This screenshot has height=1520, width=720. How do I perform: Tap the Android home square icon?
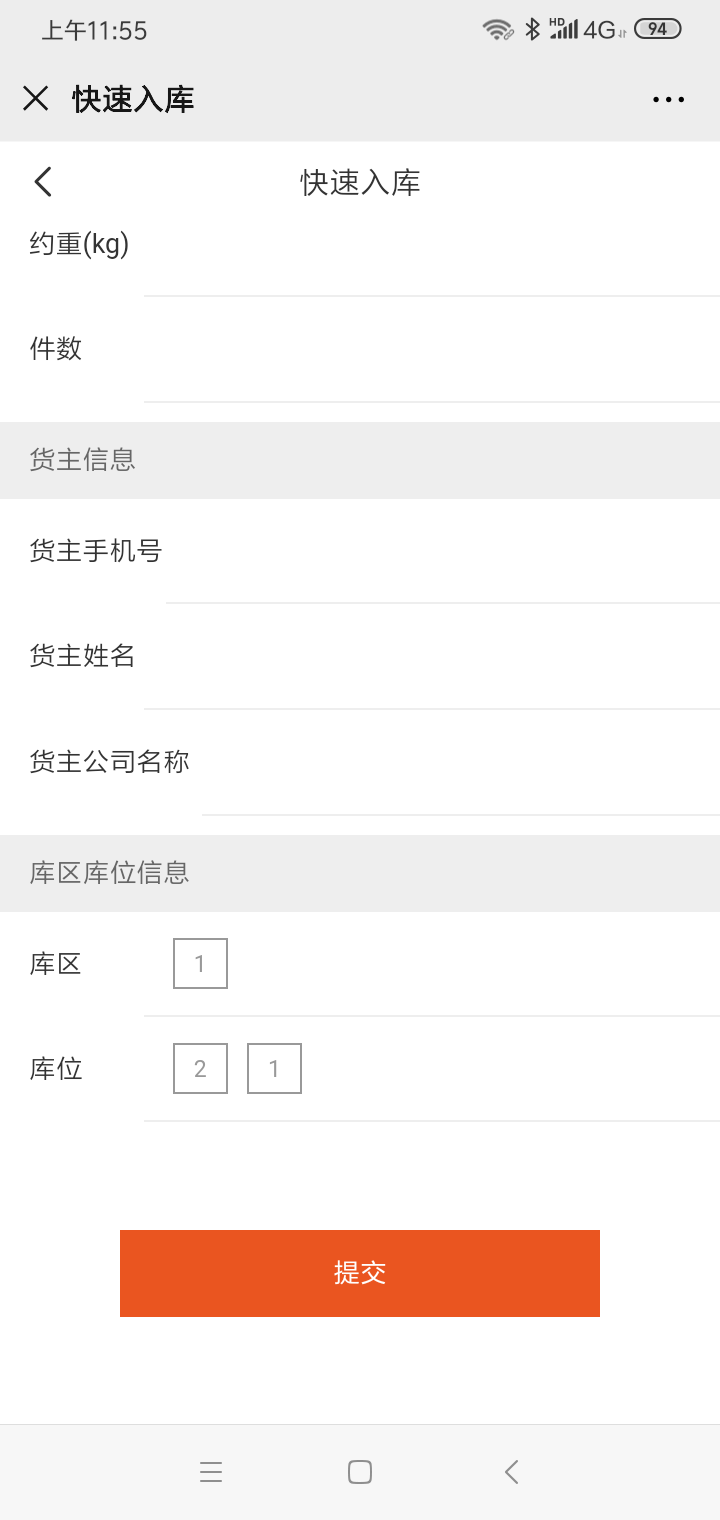click(360, 1472)
